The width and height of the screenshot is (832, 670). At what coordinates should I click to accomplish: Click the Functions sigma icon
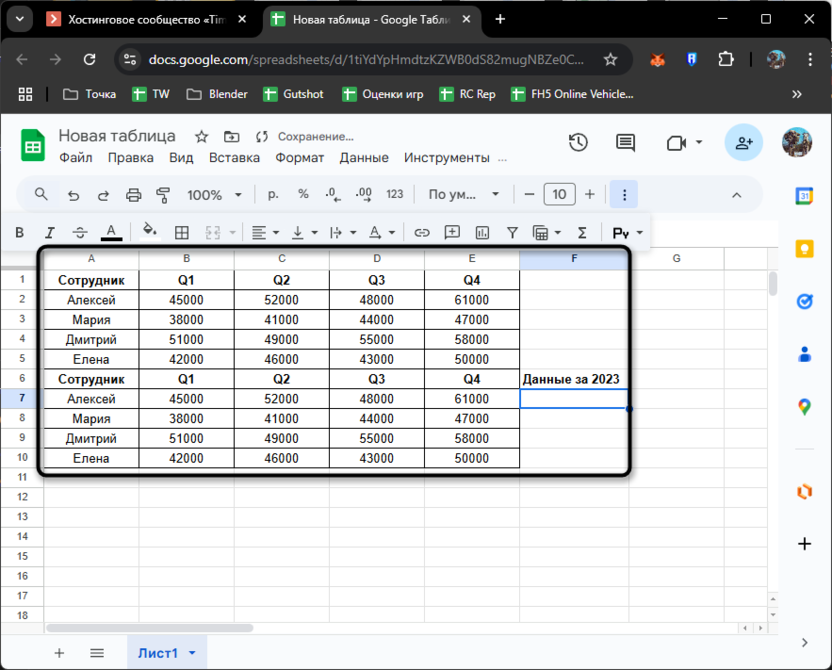pos(582,233)
